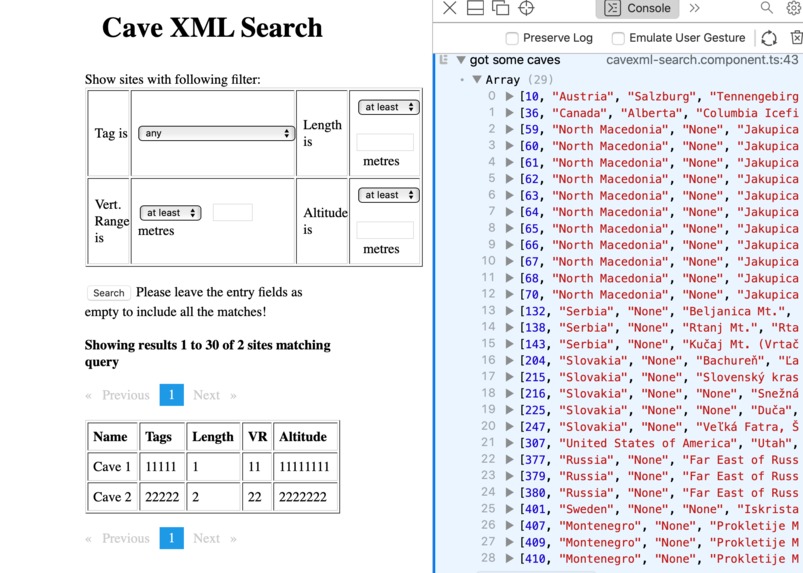Click the 'Cave XML Search' heading
The width and height of the screenshot is (803, 573).
[212, 28]
